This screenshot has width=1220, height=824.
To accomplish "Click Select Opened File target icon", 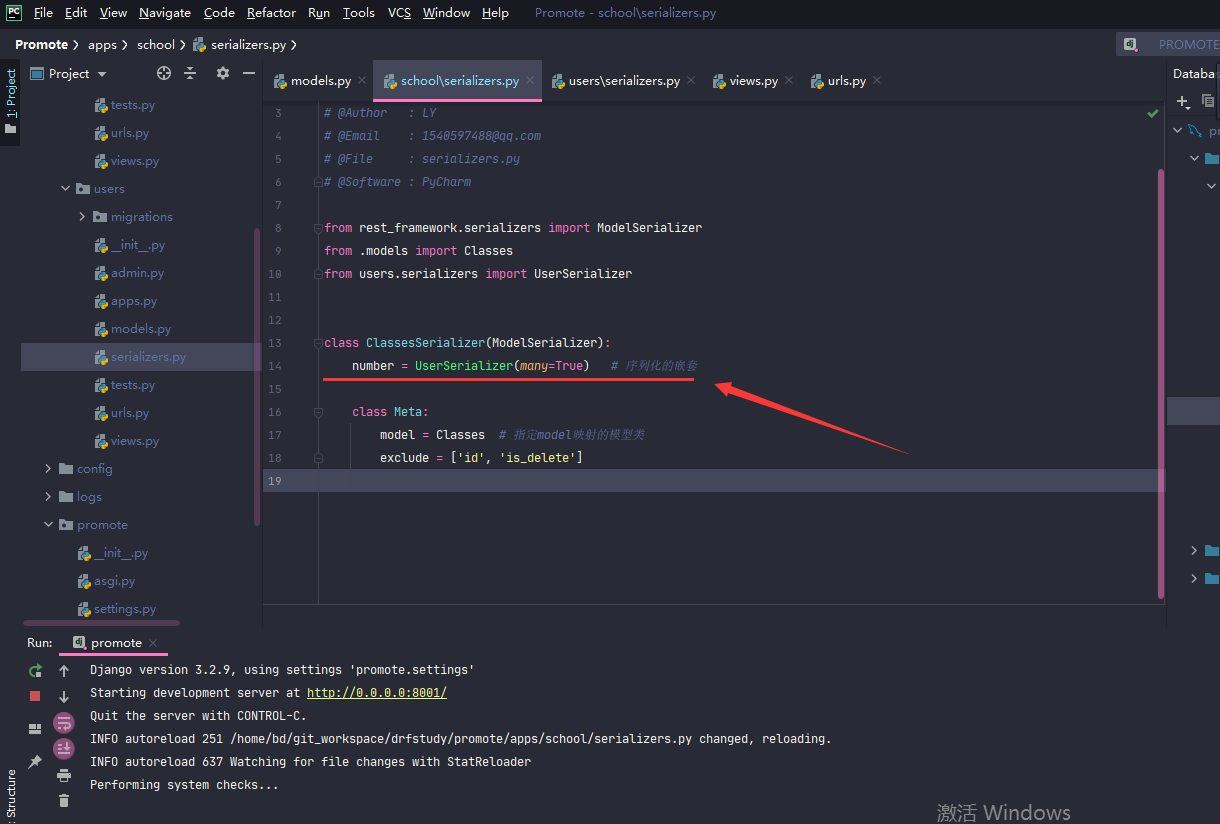I will [x=164, y=73].
